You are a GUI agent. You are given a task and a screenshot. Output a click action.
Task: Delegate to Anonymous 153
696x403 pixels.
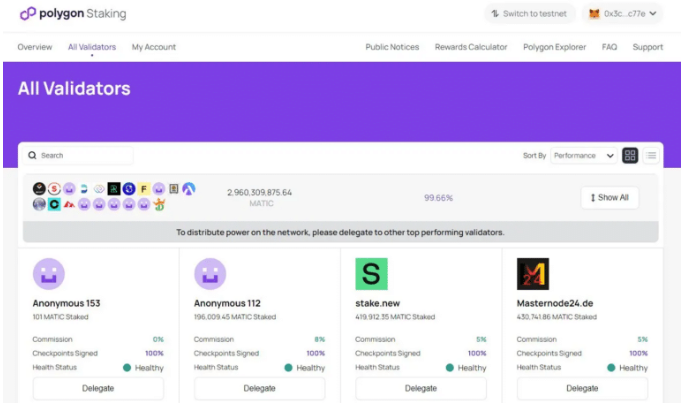point(98,388)
